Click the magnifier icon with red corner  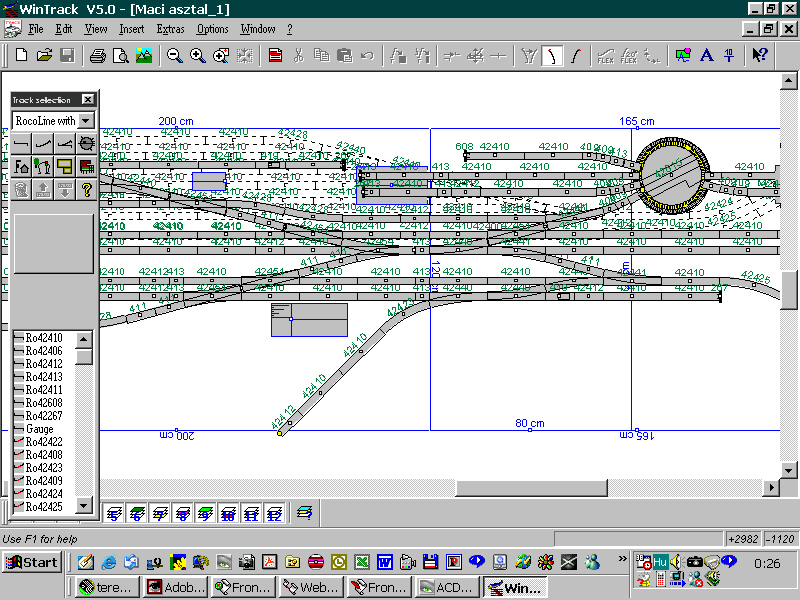(x=220, y=55)
